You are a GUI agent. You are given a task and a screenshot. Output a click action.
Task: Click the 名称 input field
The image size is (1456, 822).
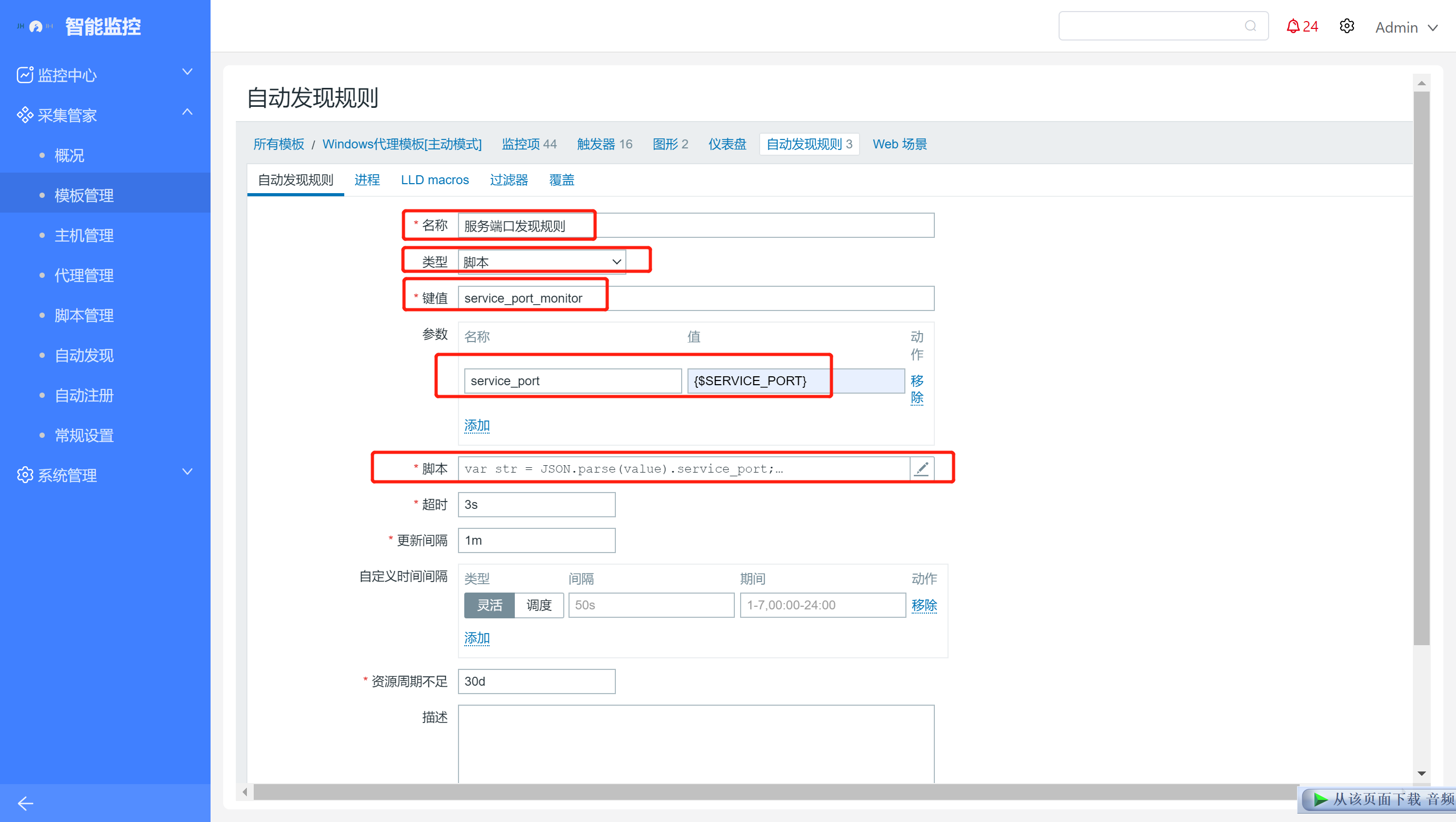(696, 225)
